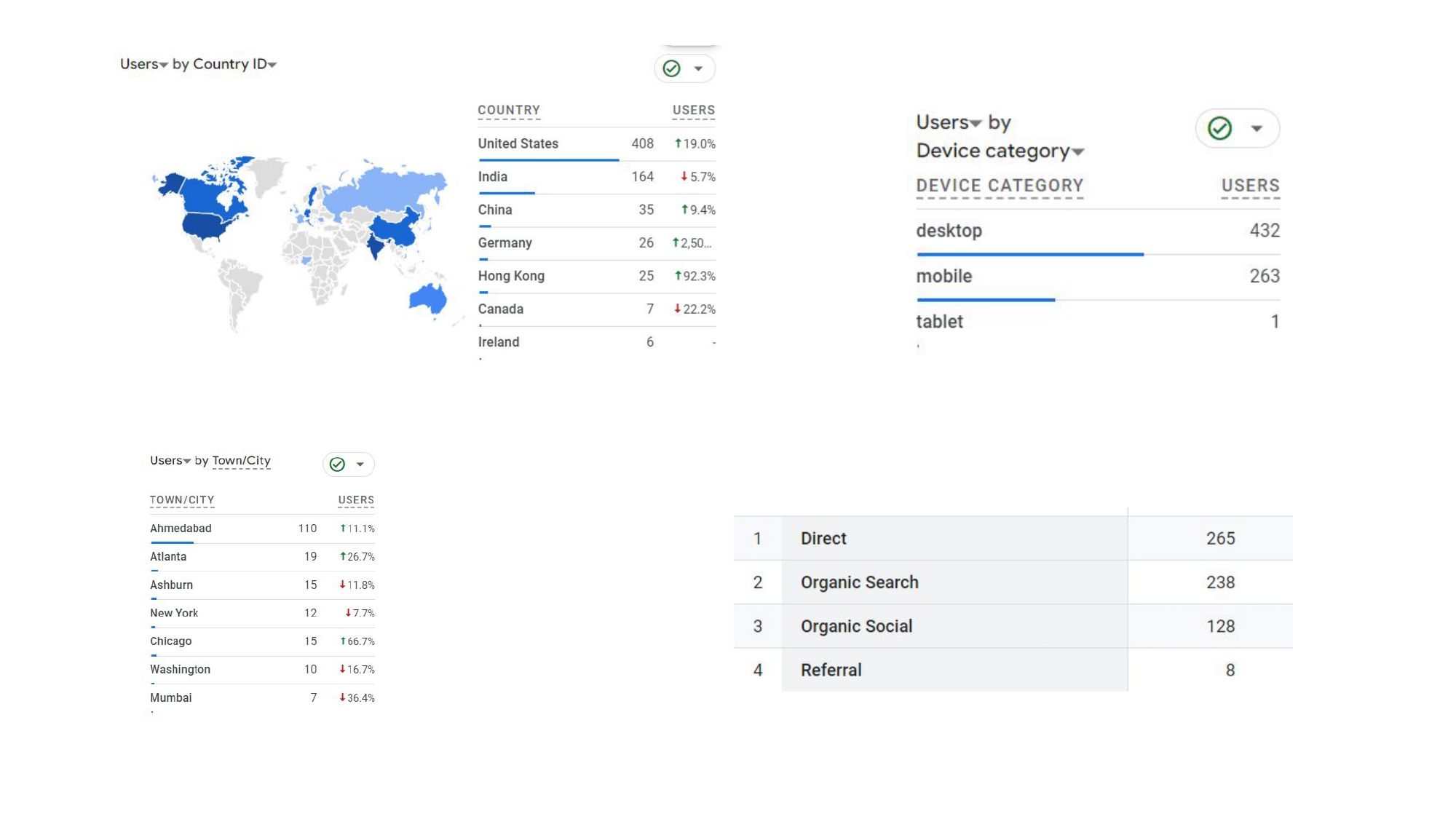Click DEVICE CATEGORY column header
Viewport: 1456px width, 819px height.
pos(1000,186)
